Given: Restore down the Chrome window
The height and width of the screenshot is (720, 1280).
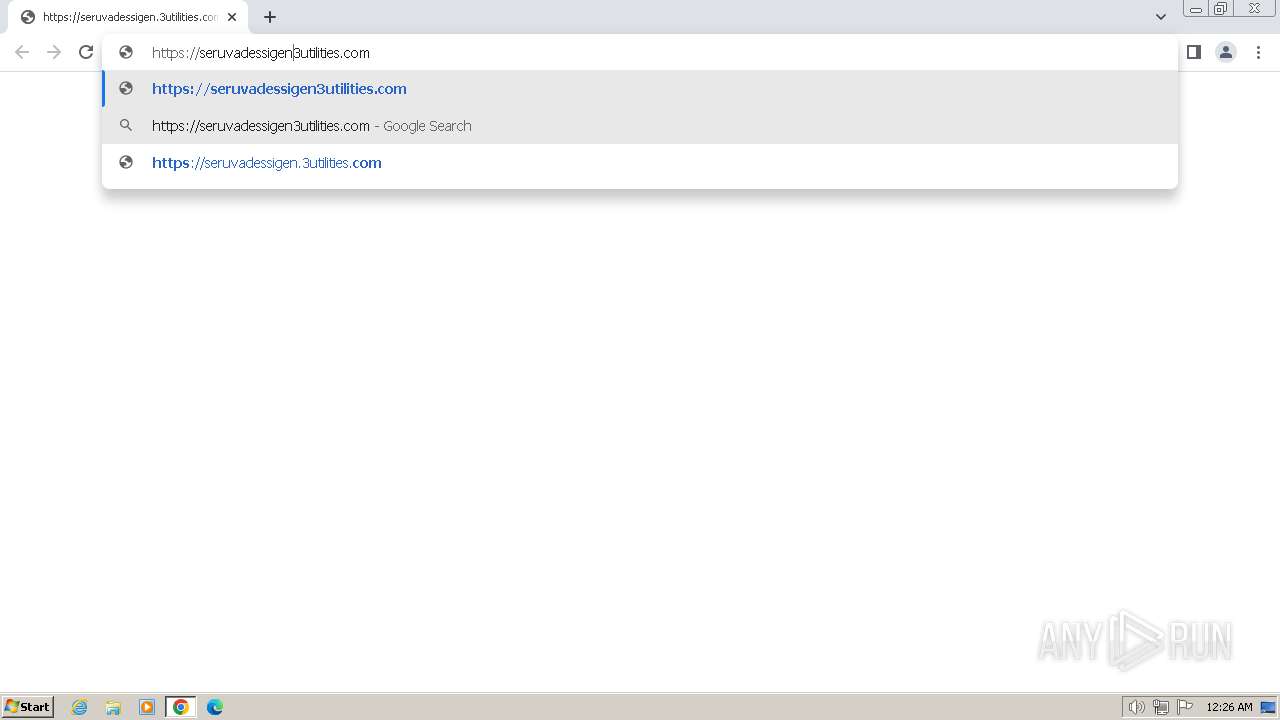Looking at the screenshot, I should point(1221,9).
